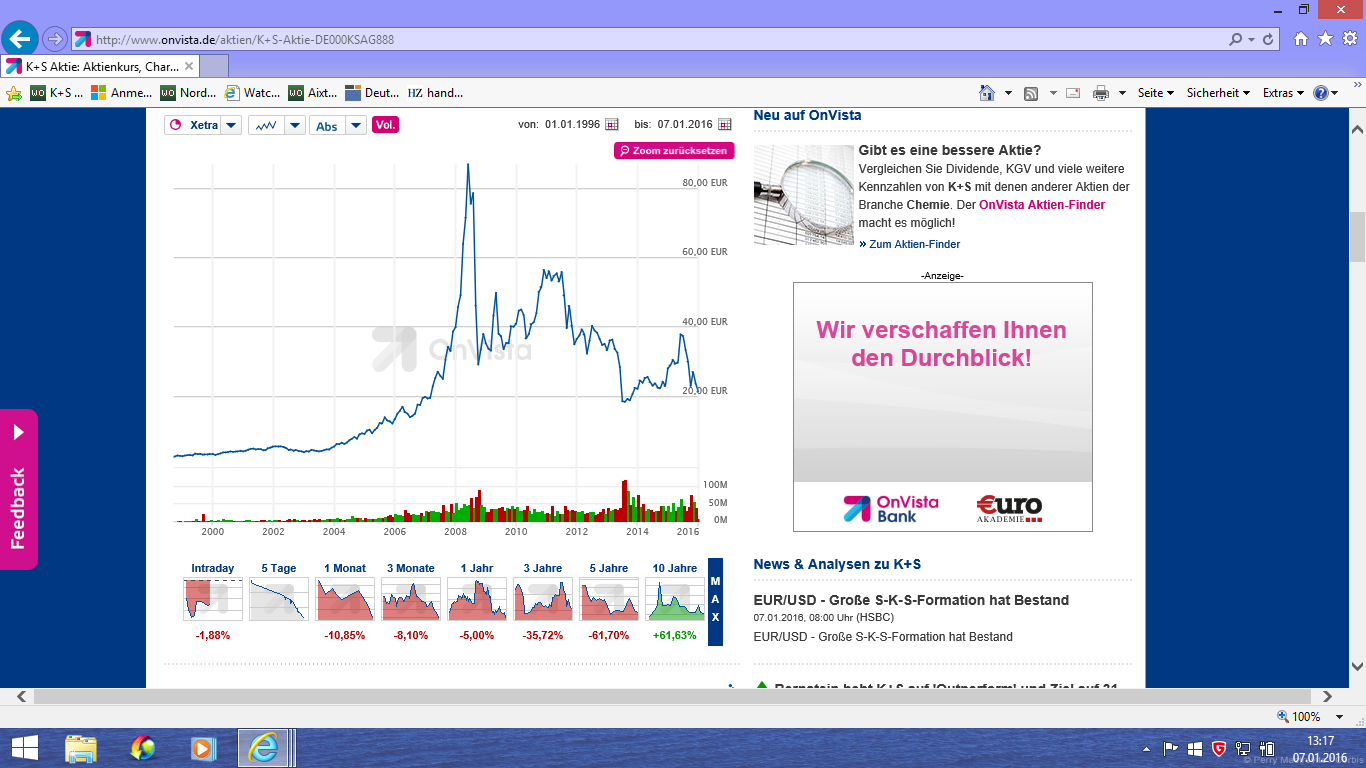Open the EUR/USD S-K-S-Formation news headline
Image resolution: width=1366 pixels, height=768 pixels.
pyautogui.click(x=911, y=600)
